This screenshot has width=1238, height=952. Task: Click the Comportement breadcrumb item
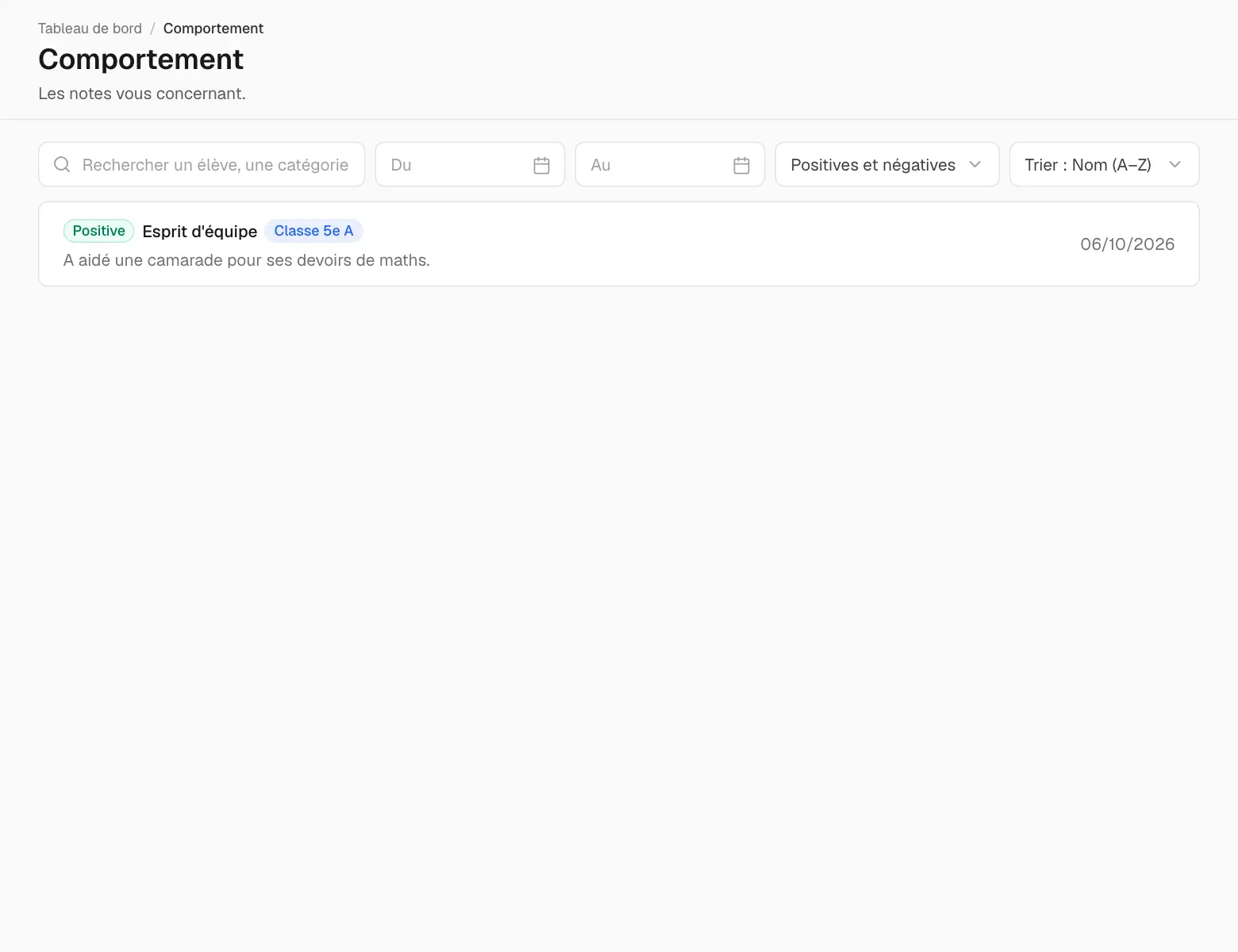pos(213,29)
